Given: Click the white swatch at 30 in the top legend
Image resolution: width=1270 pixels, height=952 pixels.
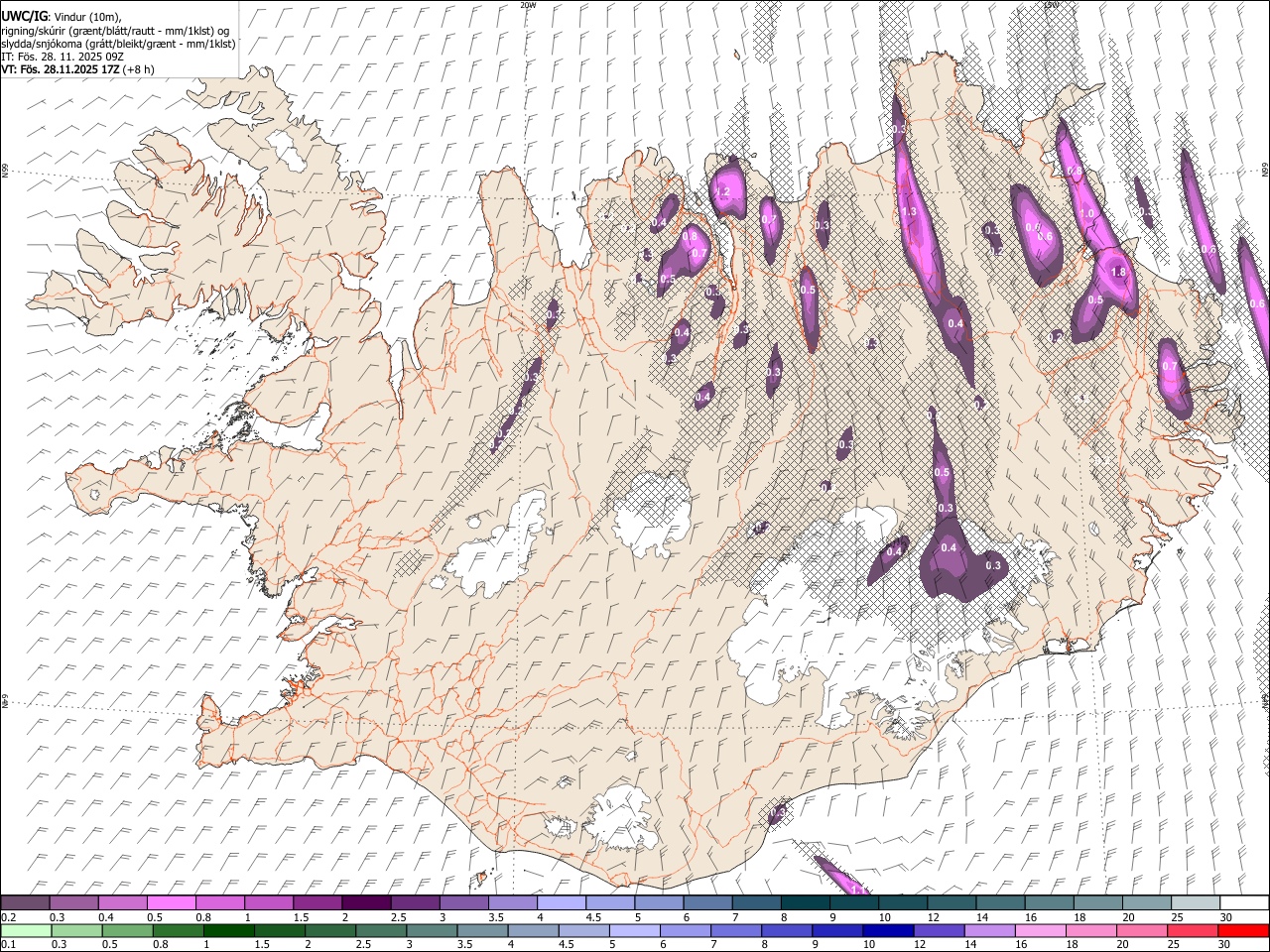Looking at the screenshot, I should pos(1243,902).
